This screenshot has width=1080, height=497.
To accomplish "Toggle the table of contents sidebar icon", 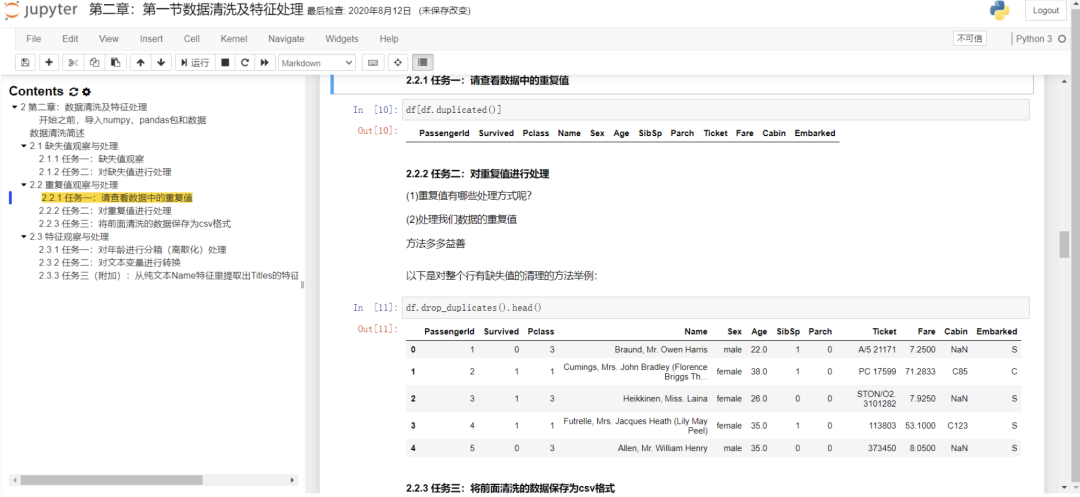I will [x=422, y=63].
